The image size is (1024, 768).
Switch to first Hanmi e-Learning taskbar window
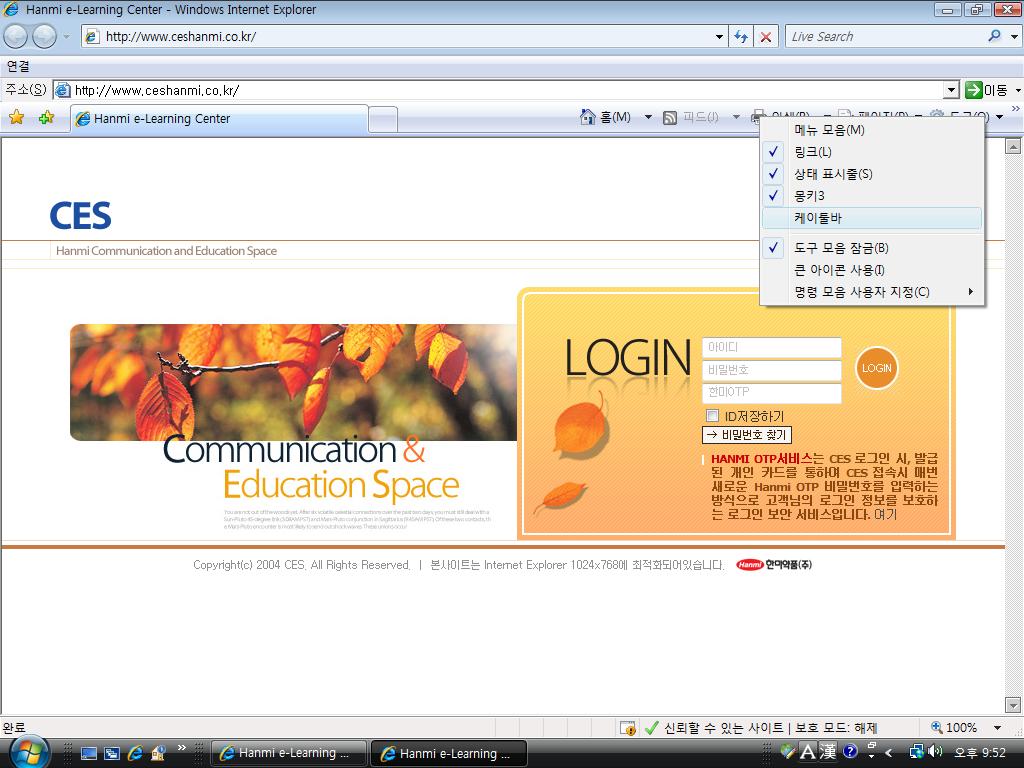click(x=290, y=753)
